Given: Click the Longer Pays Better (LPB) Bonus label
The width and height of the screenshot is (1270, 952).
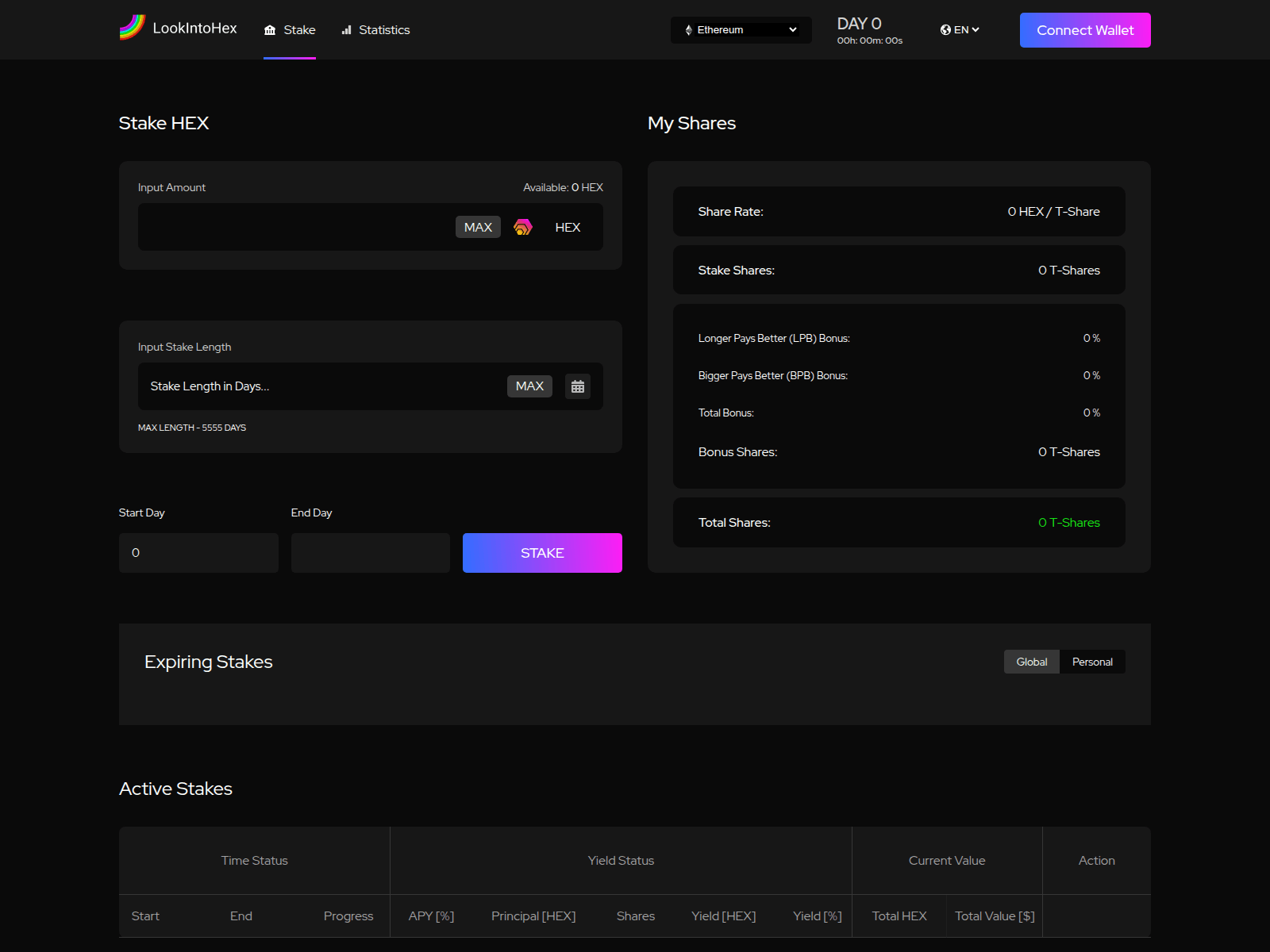Looking at the screenshot, I should (x=774, y=339).
